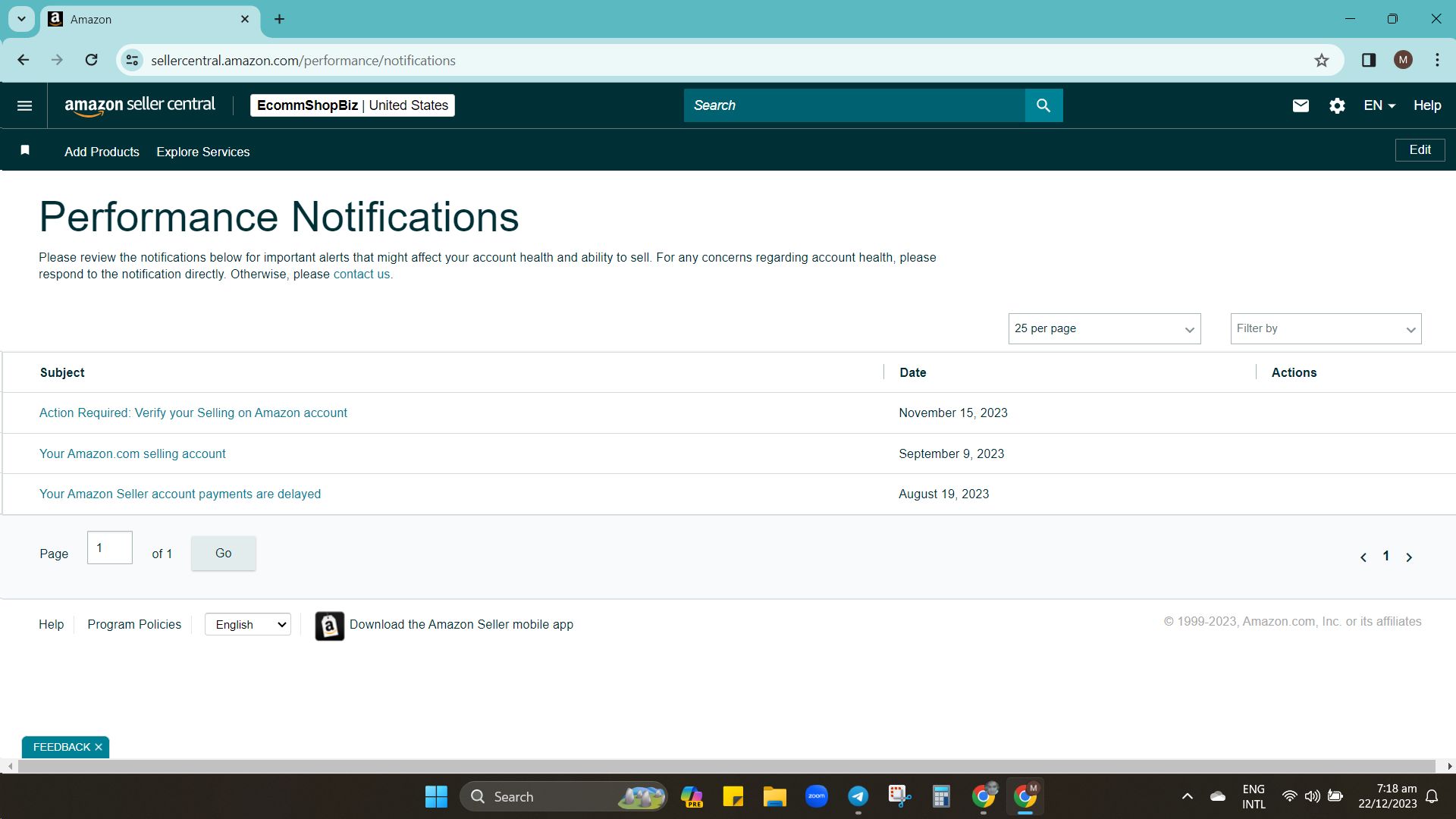
Task: Open the Action Required verify account notification
Action: [193, 413]
